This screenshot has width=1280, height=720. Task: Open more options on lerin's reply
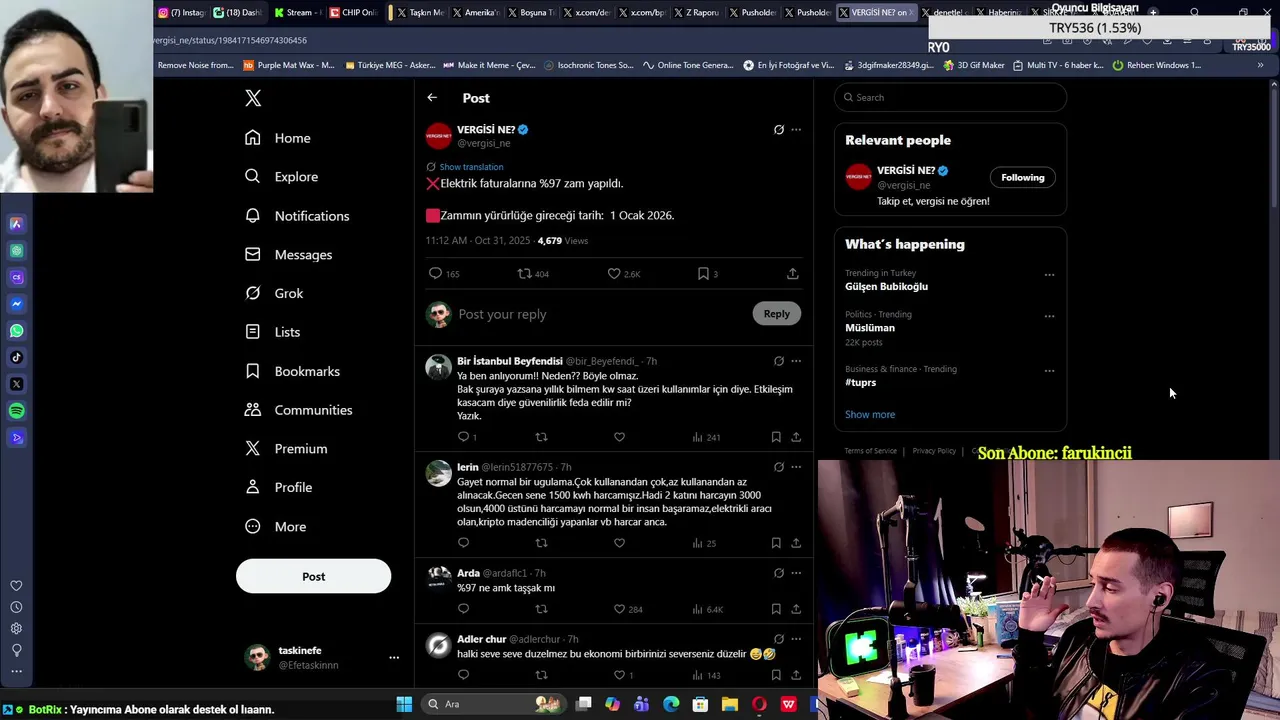click(796, 467)
